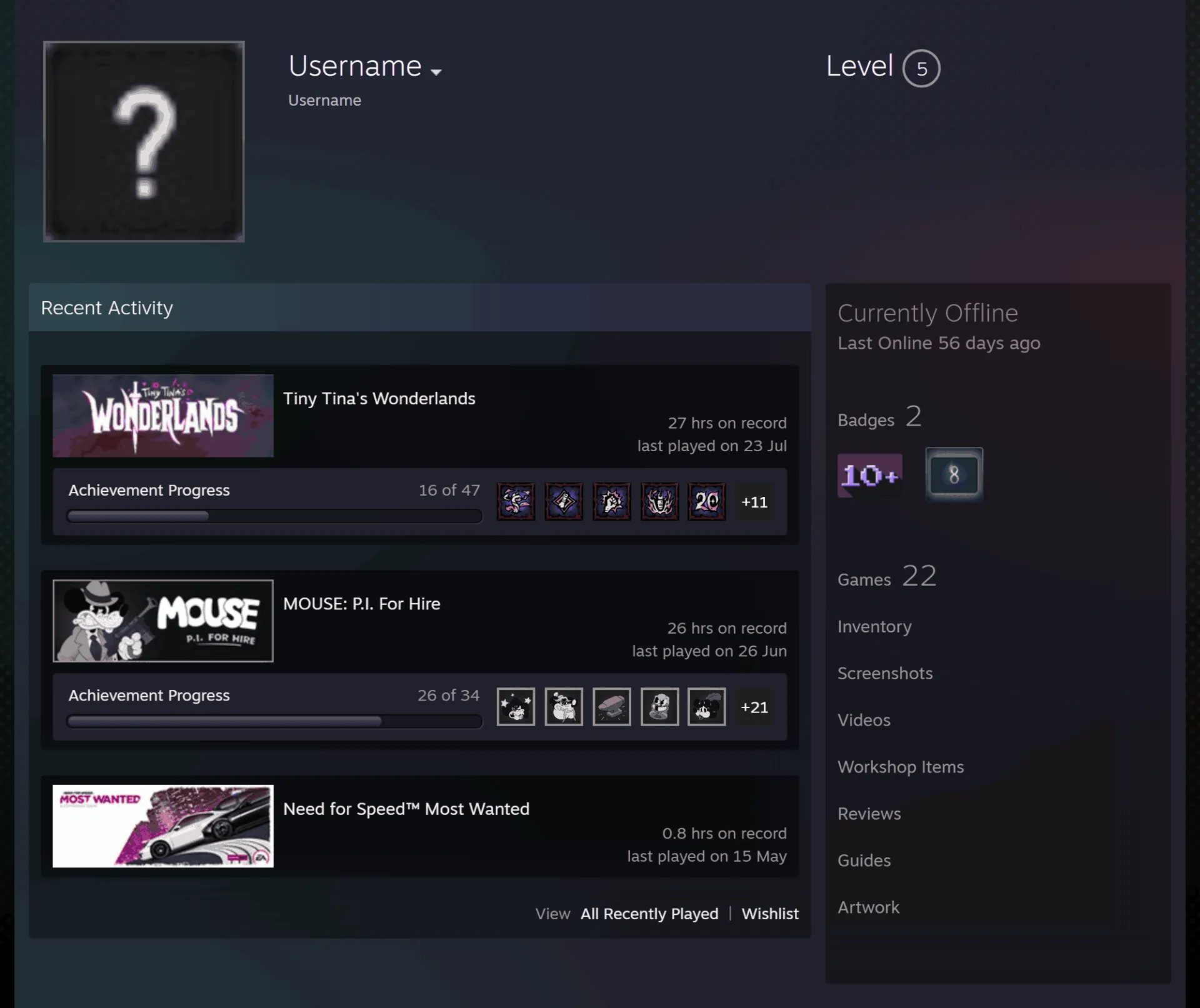Click Need for Speed Most Wanted banner image
The image size is (1200, 1008).
pyautogui.click(x=163, y=826)
